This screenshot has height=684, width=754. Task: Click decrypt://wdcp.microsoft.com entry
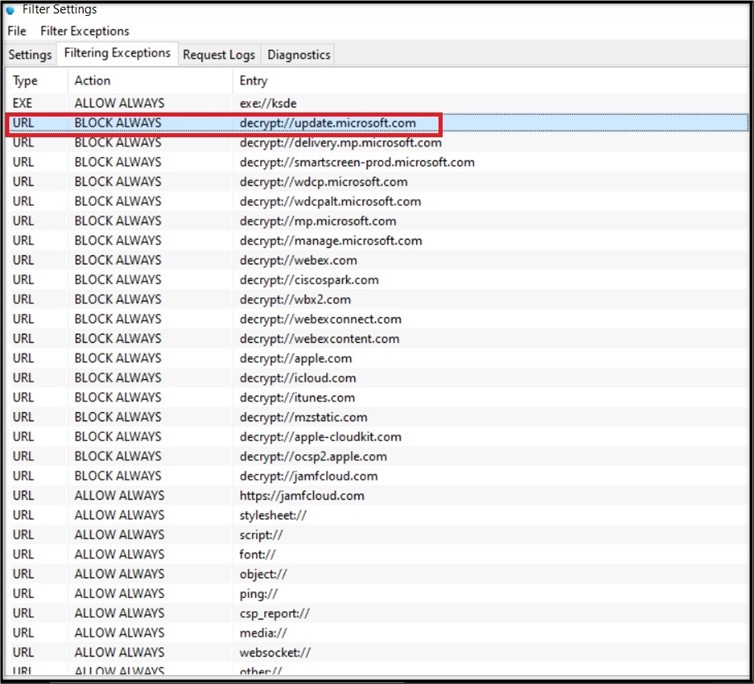(324, 182)
